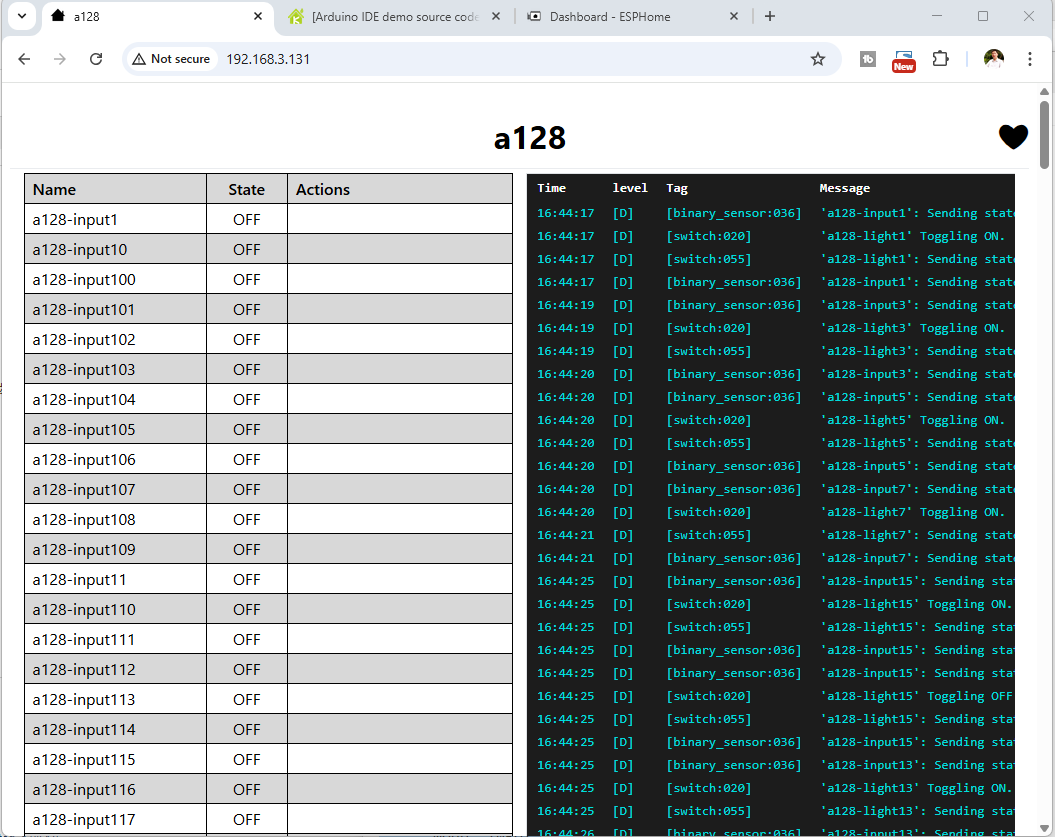Click the black heart icon
The image size is (1055, 837).
point(1013,137)
